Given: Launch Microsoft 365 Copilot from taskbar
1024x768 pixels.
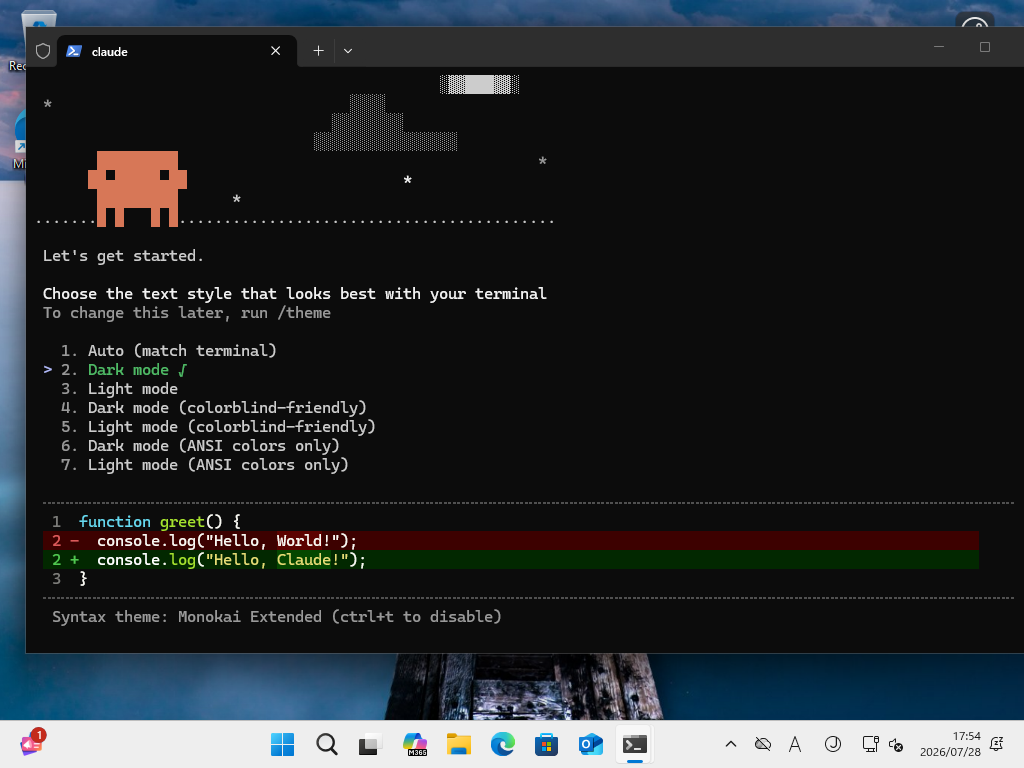Looking at the screenshot, I should 415,744.
